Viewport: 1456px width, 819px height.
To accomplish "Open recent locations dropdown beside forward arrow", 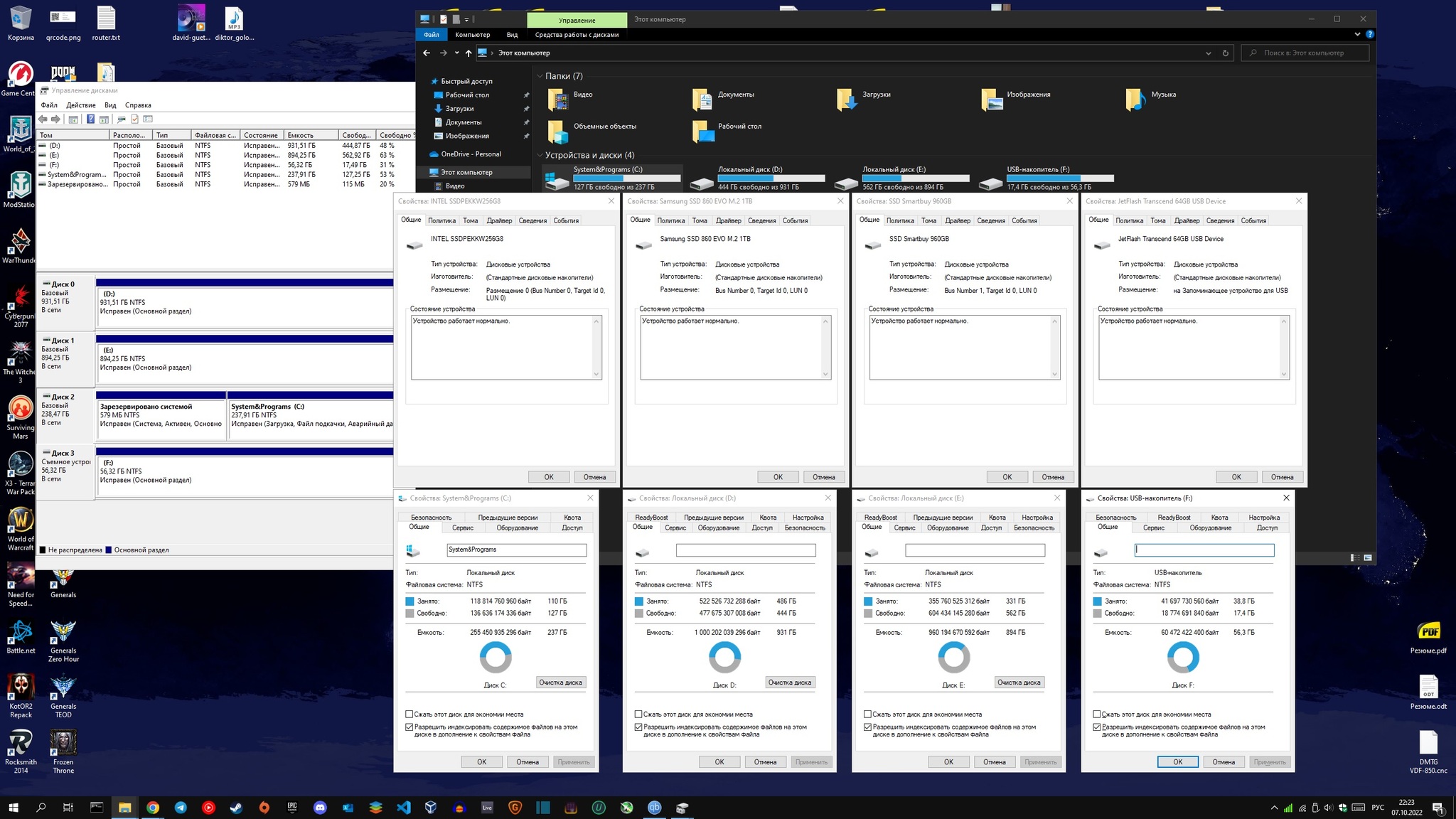I will (456, 53).
